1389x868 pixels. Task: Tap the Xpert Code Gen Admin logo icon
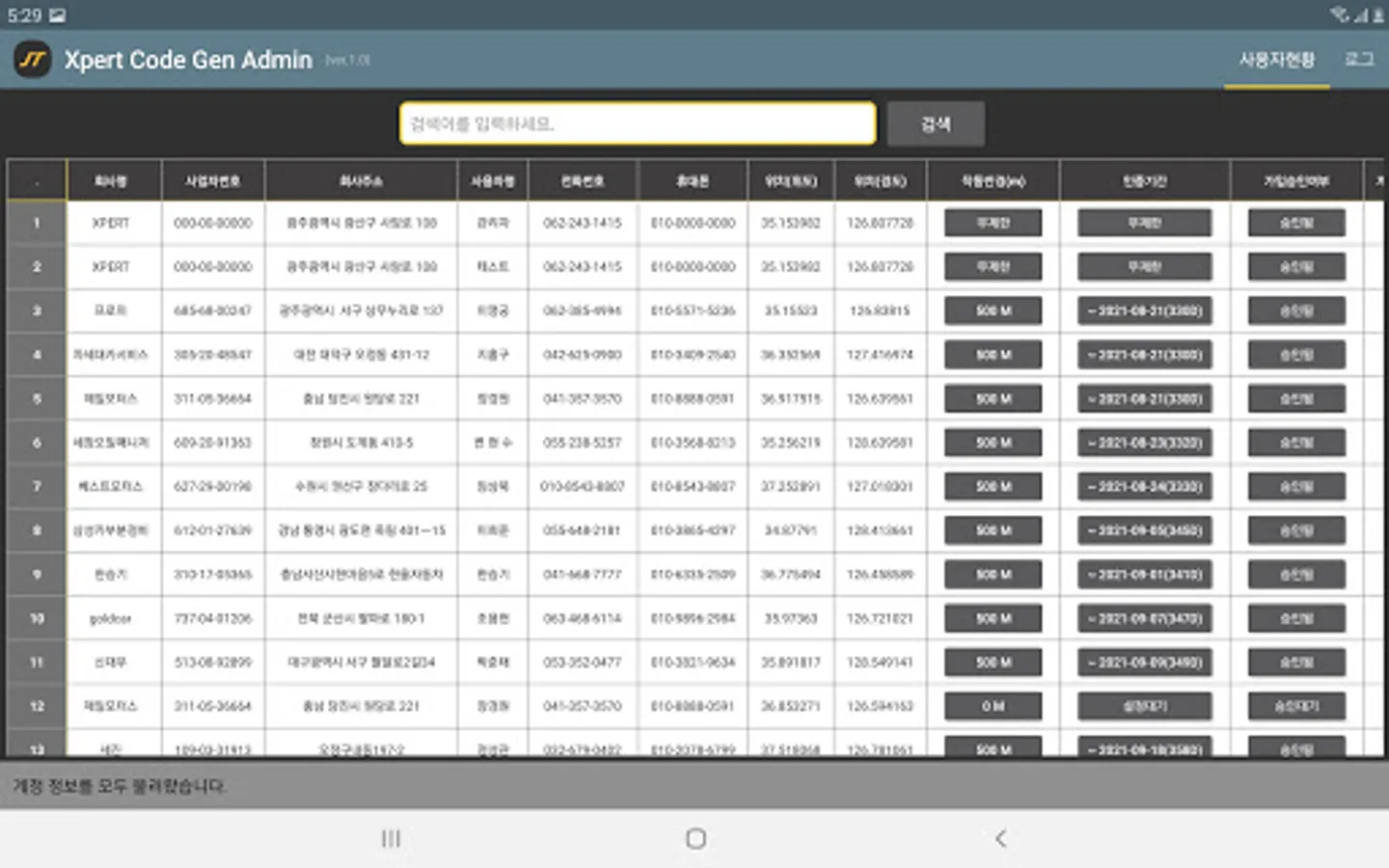click(33, 60)
